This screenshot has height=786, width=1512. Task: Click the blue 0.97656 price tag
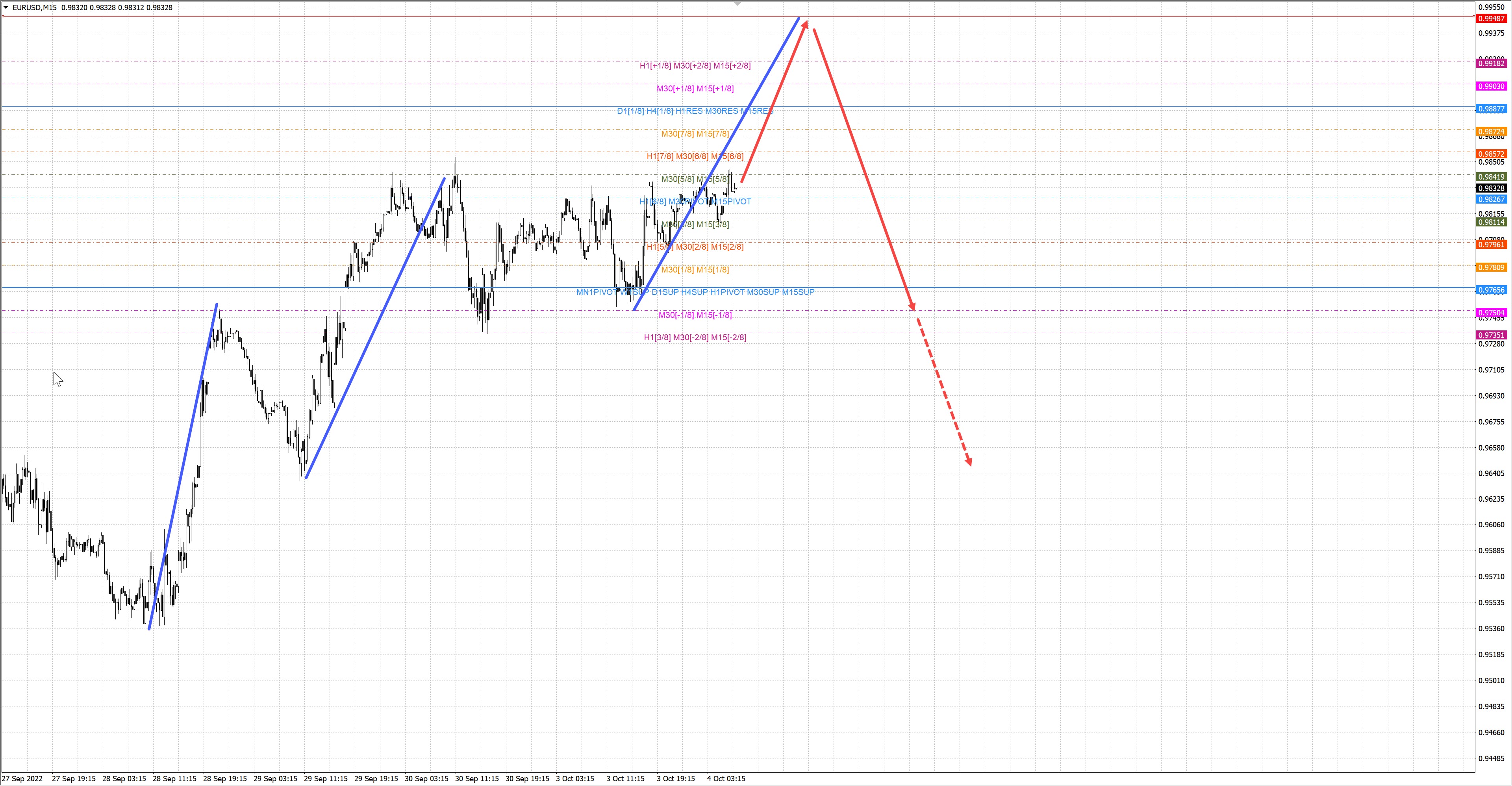point(1491,290)
